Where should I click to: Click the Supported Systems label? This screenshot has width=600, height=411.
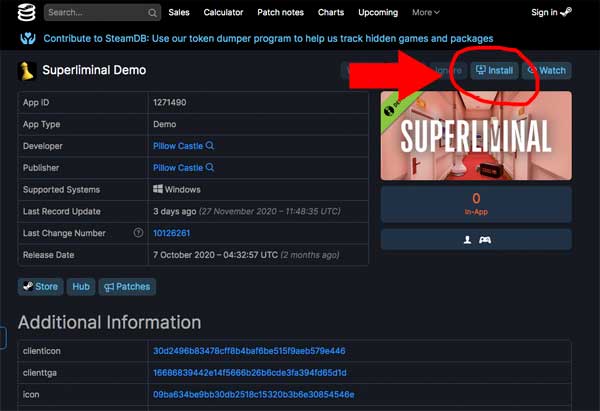(61, 189)
